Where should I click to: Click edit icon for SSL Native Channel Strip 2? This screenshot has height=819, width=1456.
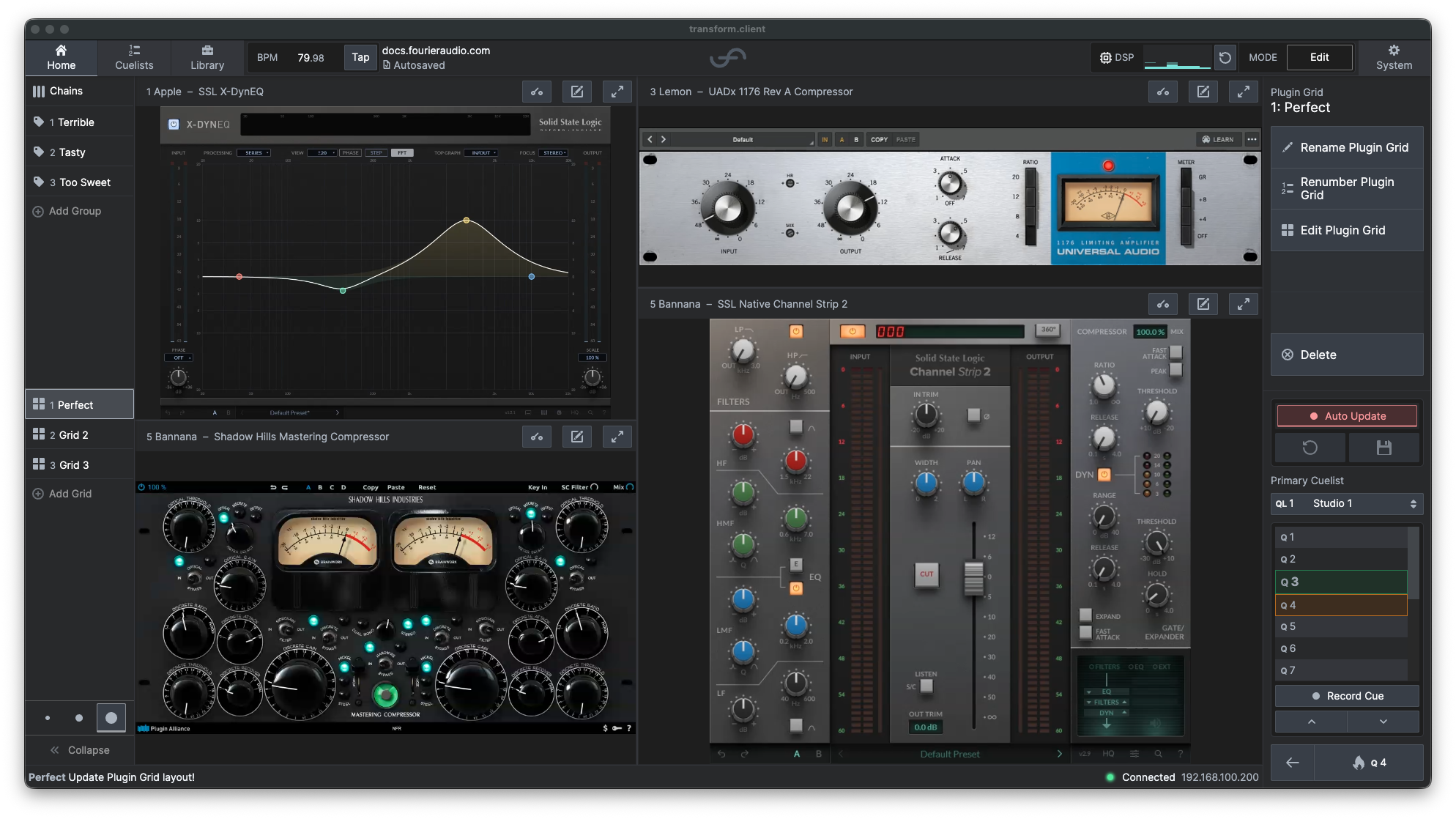(x=1203, y=304)
